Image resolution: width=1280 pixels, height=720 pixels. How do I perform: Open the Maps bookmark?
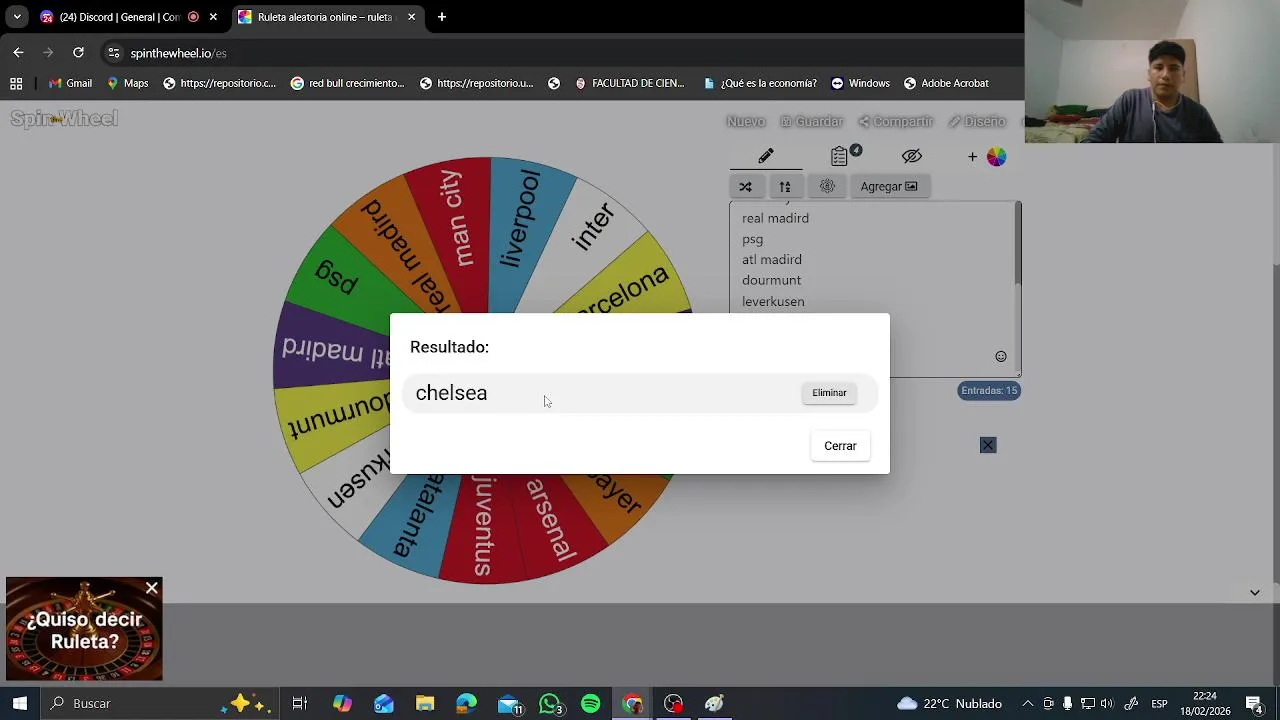tap(127, 83)
